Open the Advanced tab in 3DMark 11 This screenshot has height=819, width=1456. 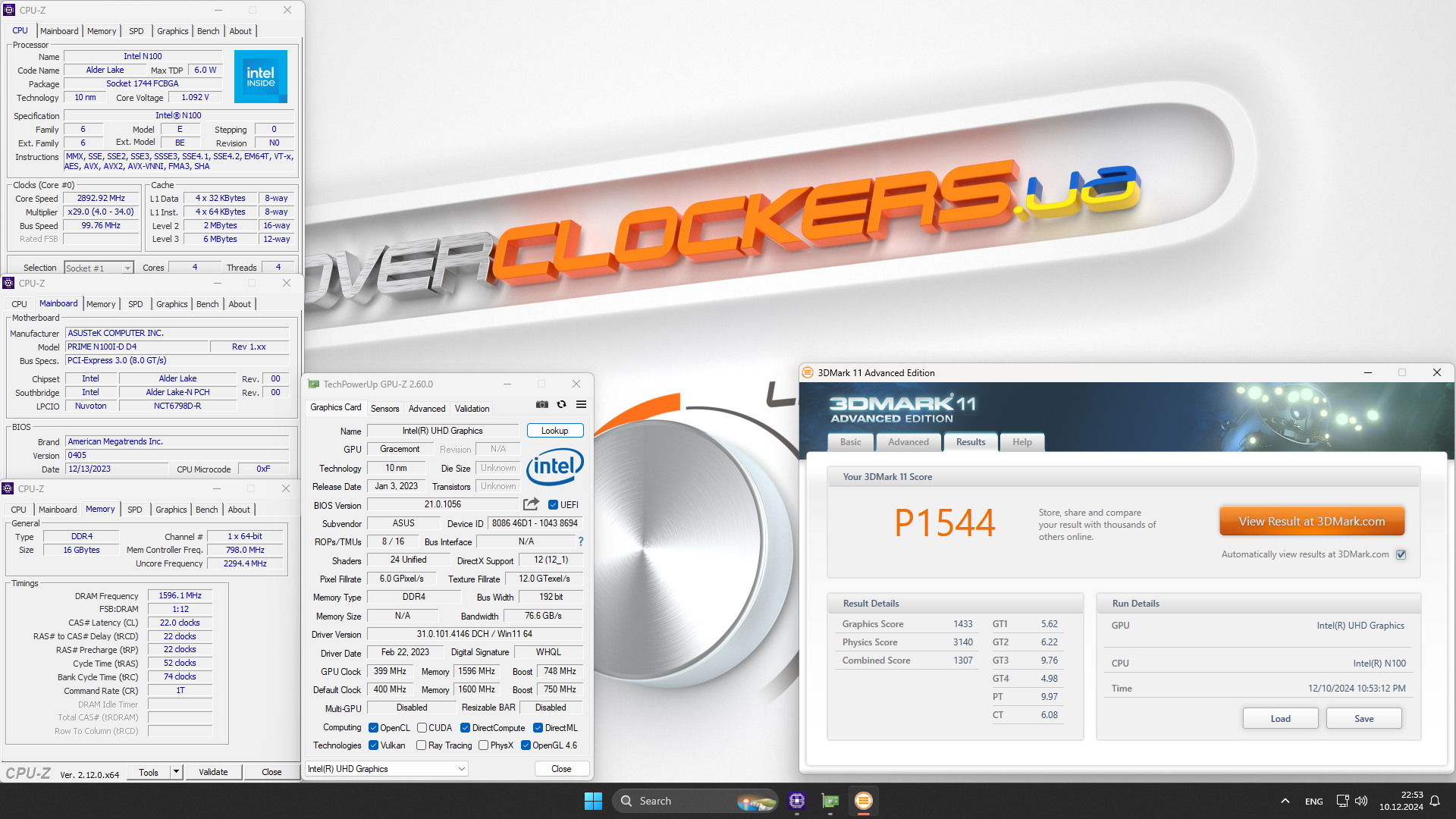(908, 442)
